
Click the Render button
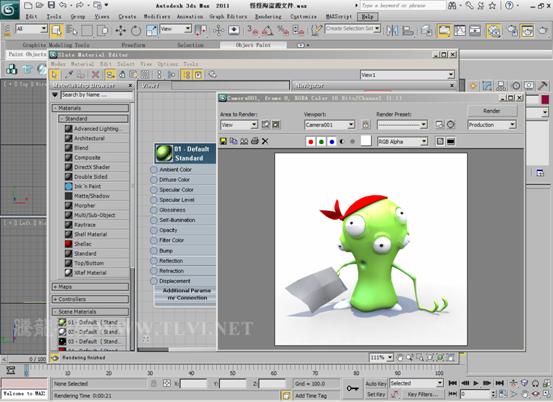point(492,111)
